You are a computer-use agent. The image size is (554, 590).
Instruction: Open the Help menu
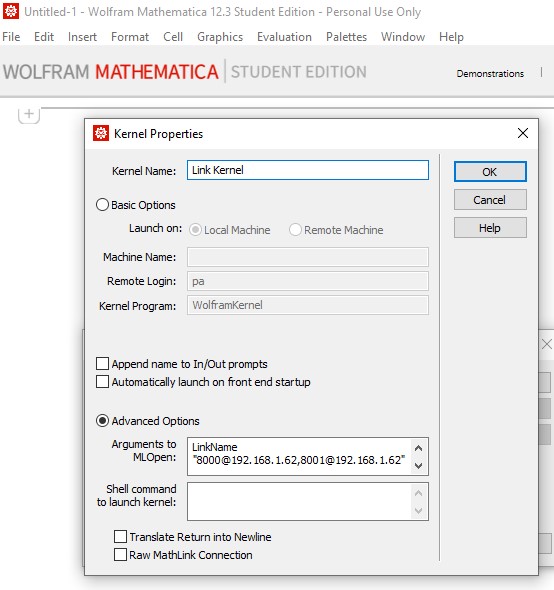[452, 37]
